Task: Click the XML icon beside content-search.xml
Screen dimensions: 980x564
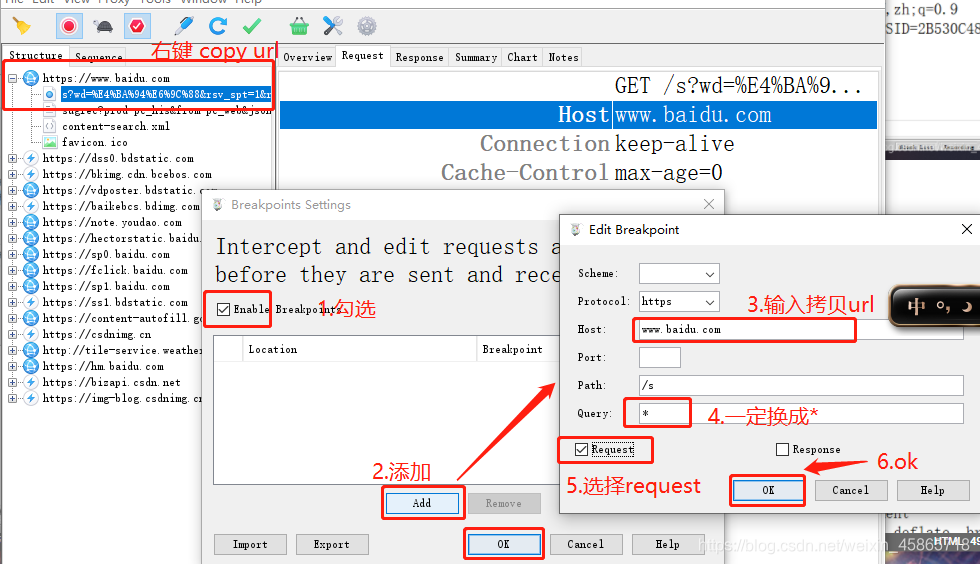Action: (50, 126)
